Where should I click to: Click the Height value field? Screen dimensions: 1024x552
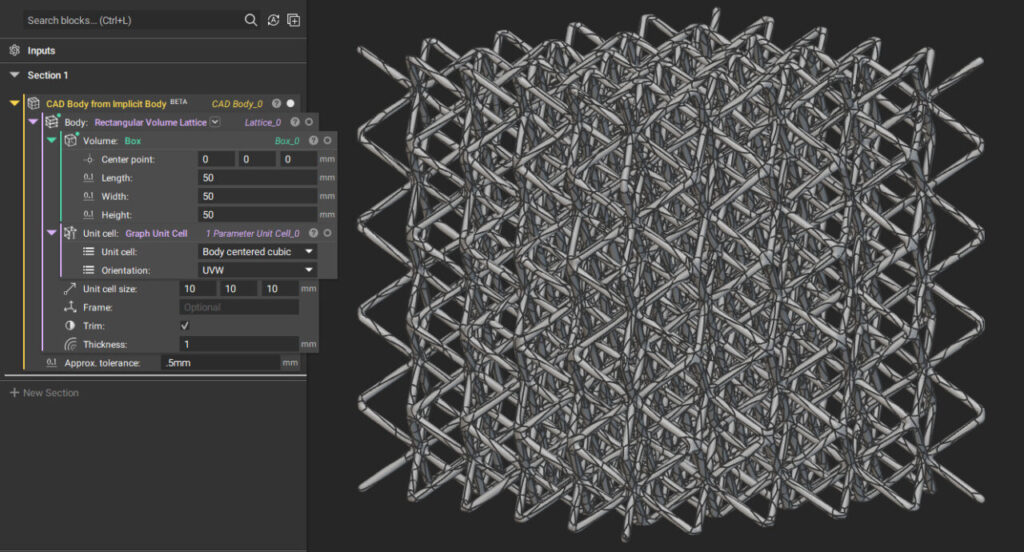pyautogui.click(x=257, y=214)
